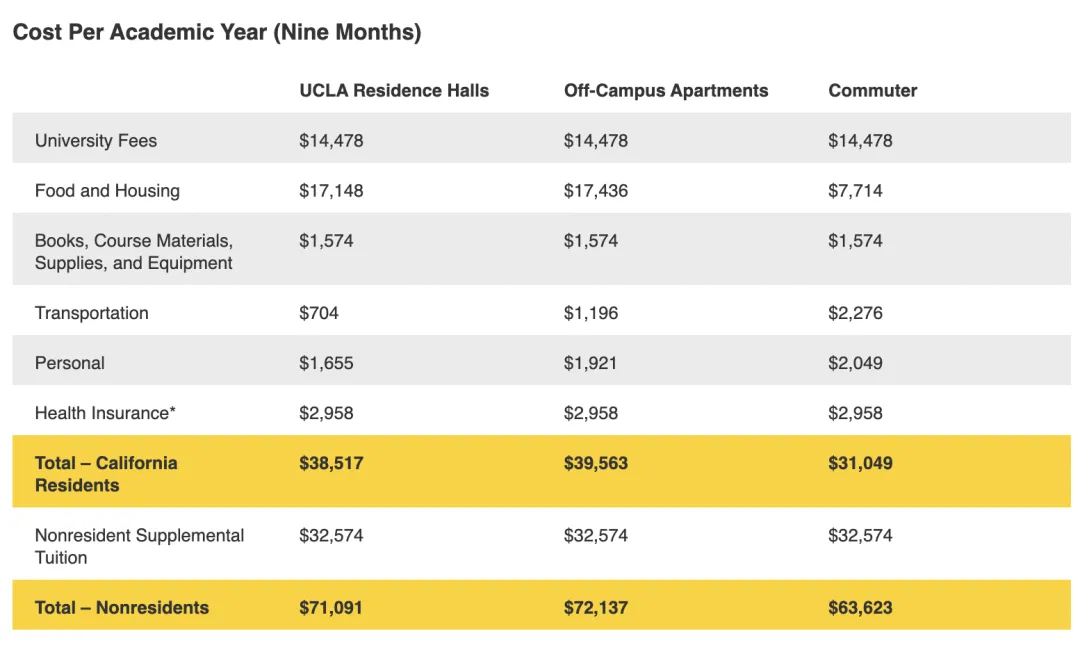Select the $7,714 Commuter food cost
The height and width of the screenshot is (645, 1080).
click(855, 190)
